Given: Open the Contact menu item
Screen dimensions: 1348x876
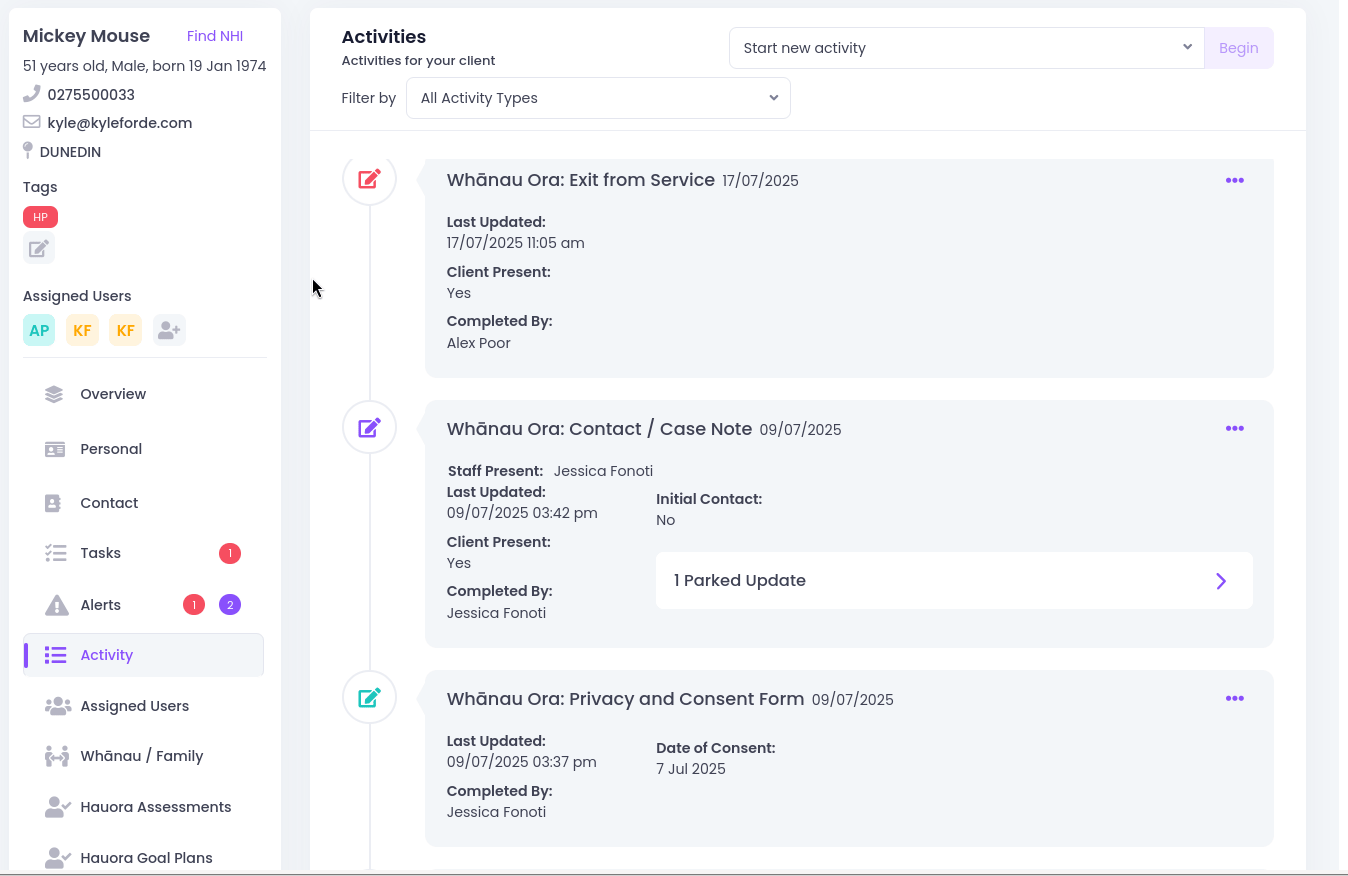Looking at the screenshot, I should click(144, 503).
